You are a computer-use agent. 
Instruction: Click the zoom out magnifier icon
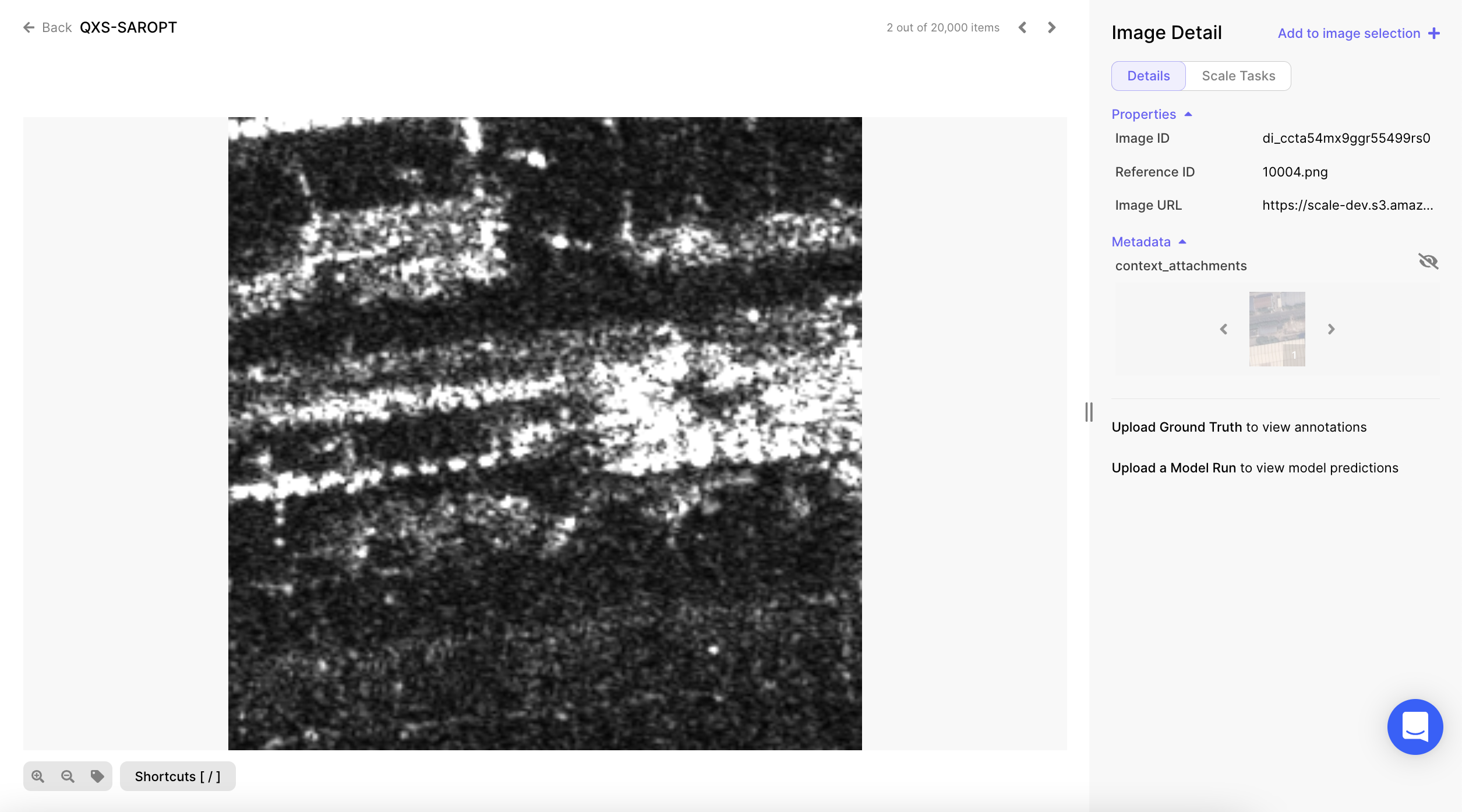click(x=68, y=776)
